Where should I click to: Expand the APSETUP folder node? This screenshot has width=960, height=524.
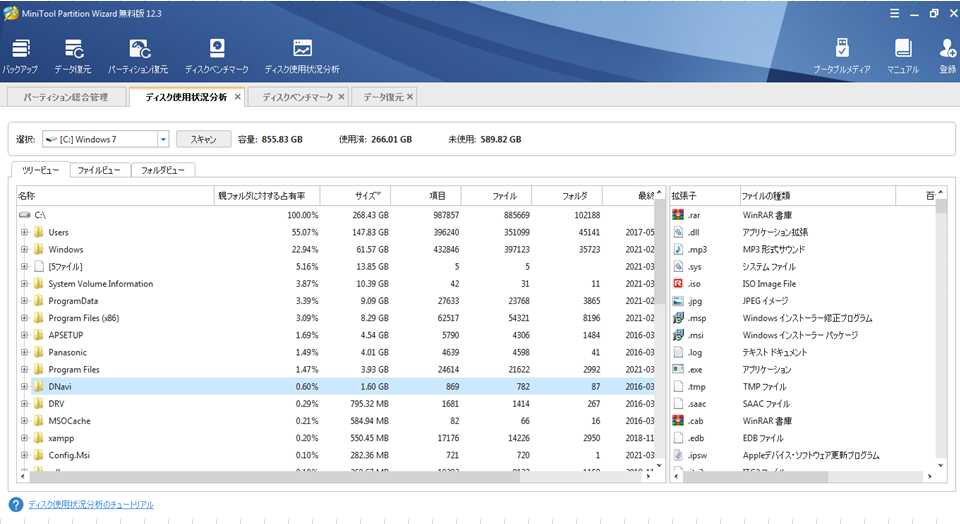click(24, 335)
